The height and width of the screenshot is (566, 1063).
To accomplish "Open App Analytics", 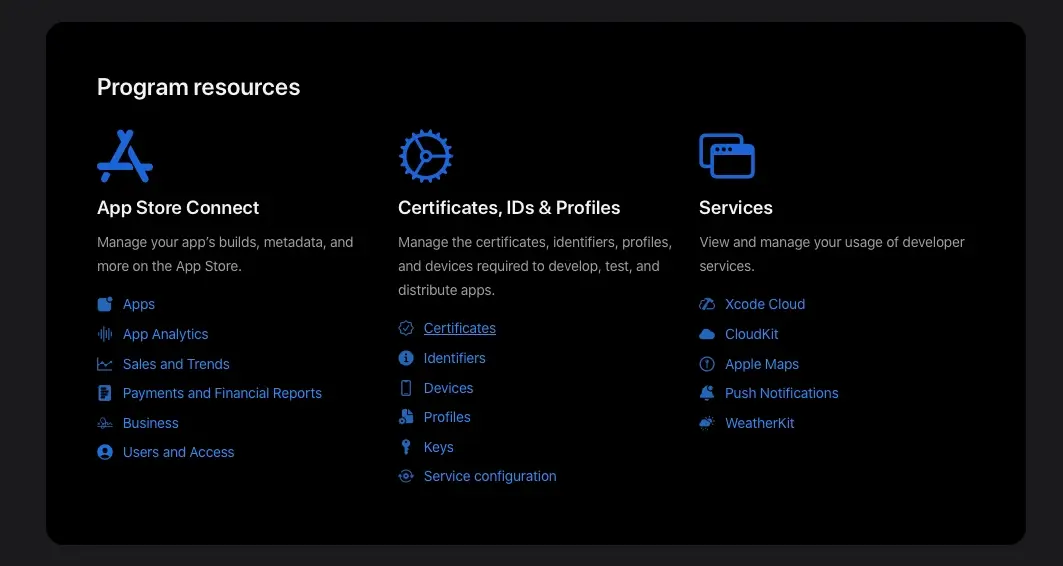I will point(165,334).
